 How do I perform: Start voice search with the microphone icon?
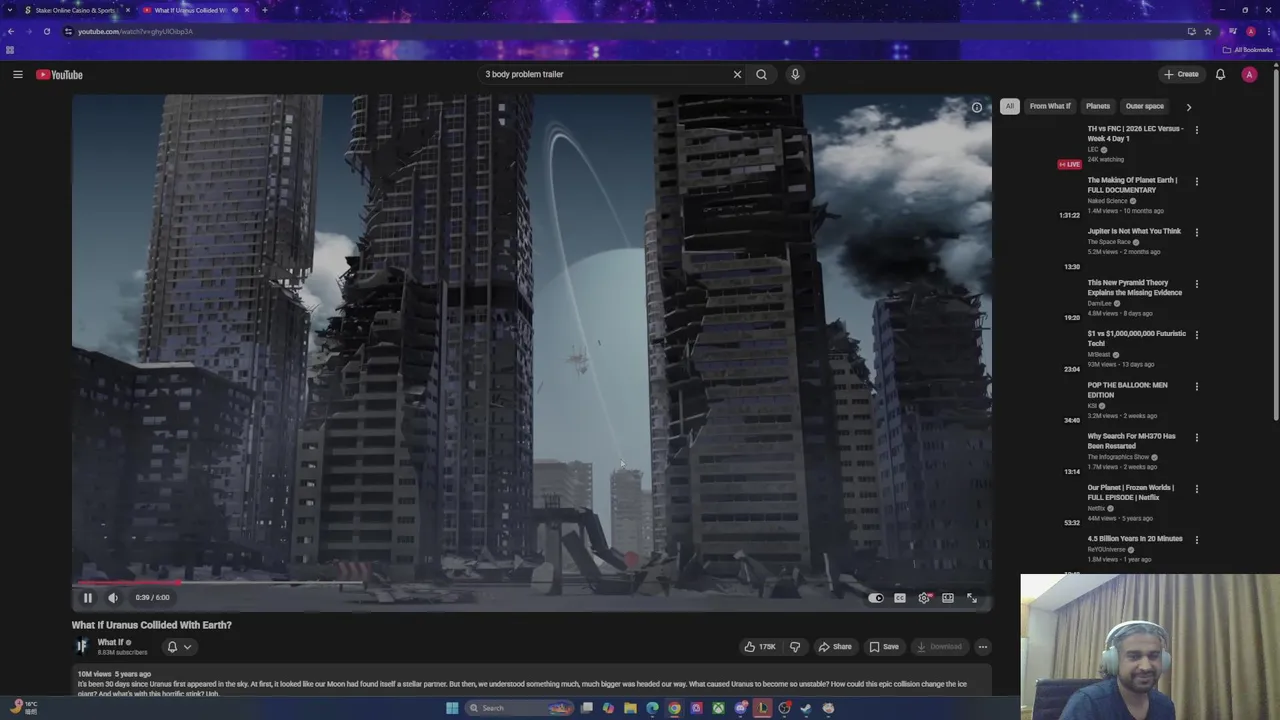pyautogui.click(x=795, y=74)
